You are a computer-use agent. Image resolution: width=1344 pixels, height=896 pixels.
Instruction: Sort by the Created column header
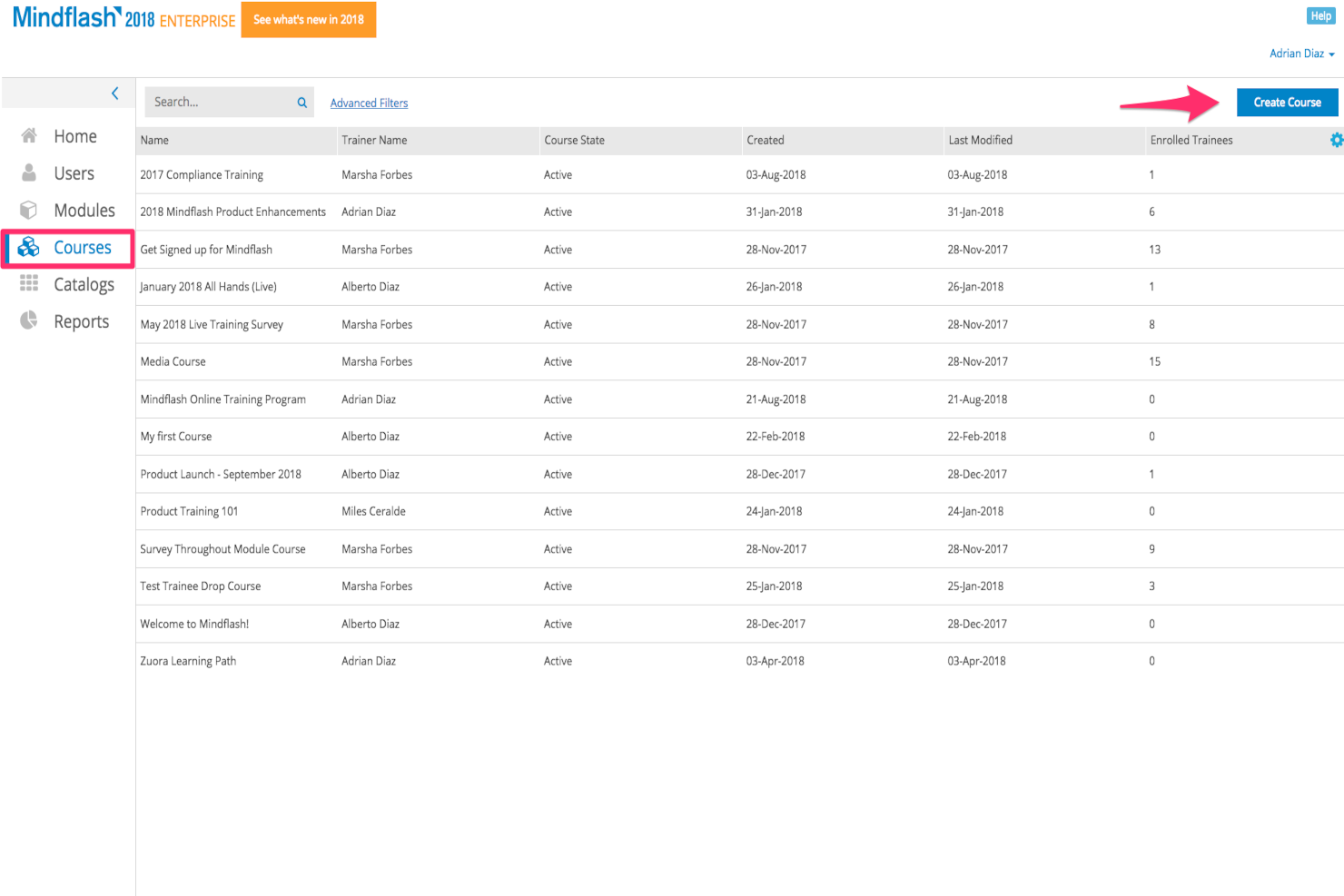tap(766, 141)
